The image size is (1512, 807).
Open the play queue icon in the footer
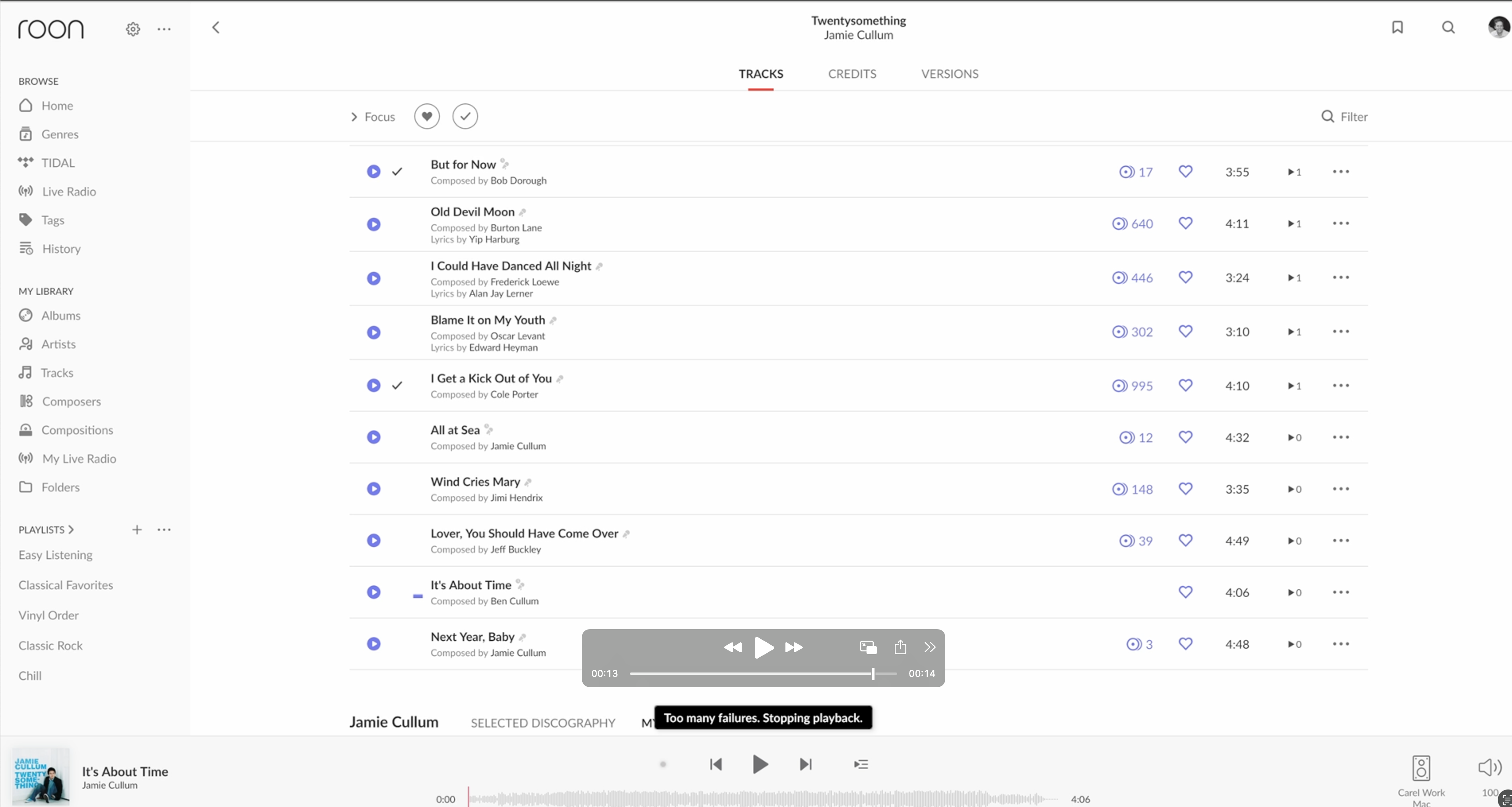pyautogui.click(x=861, y=764)
